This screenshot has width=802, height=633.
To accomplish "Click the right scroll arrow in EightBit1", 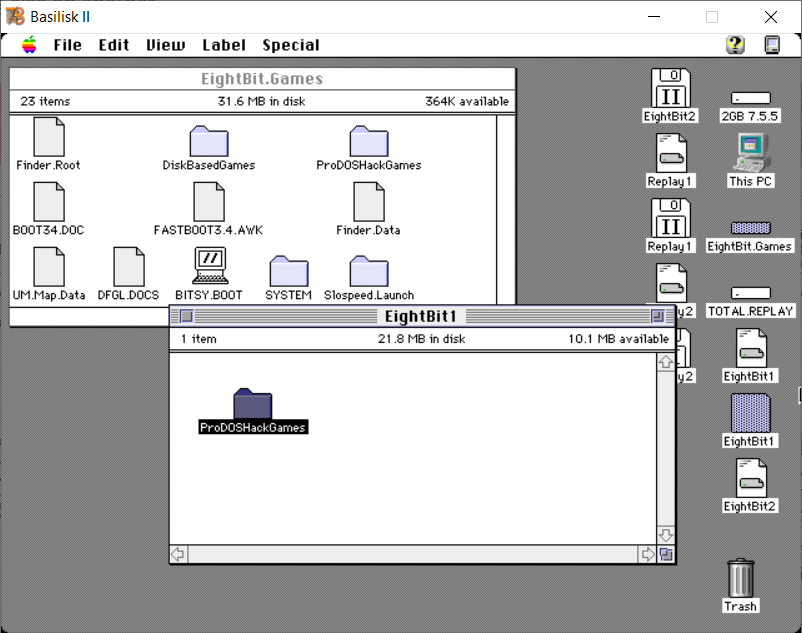I will (x=648, y=554).
